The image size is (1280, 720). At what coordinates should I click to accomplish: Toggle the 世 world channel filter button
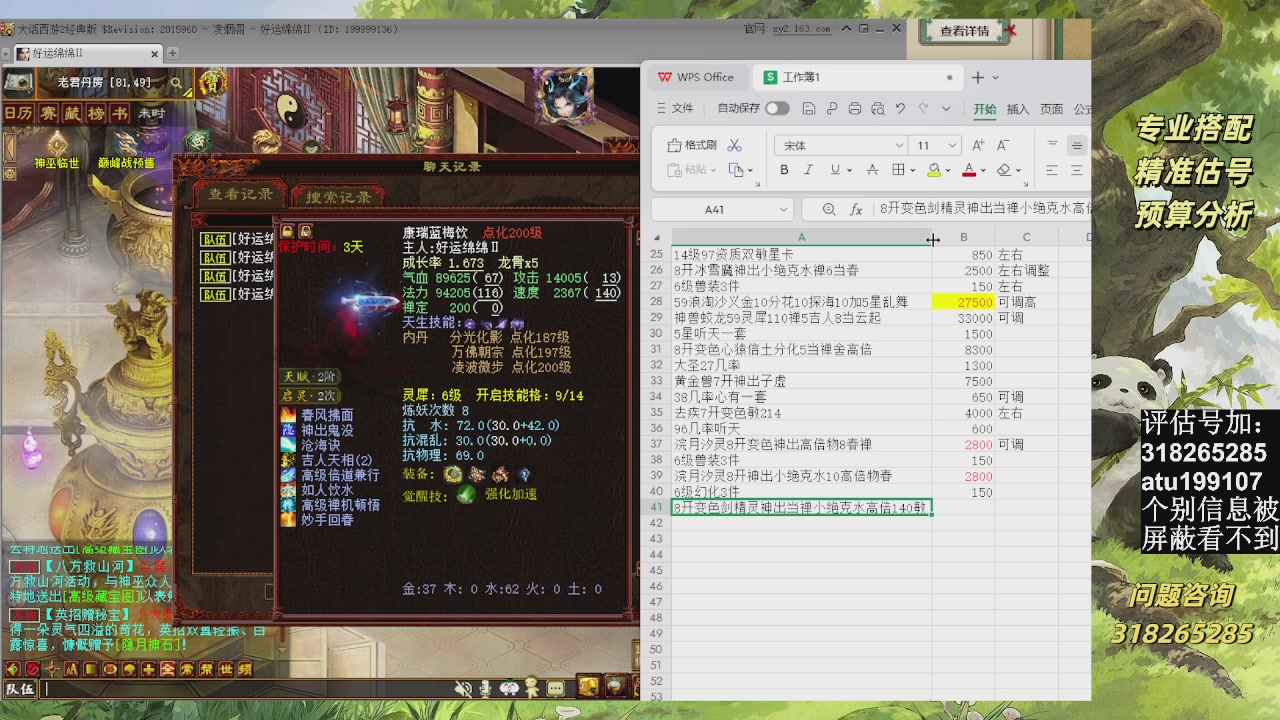point(226,669)
